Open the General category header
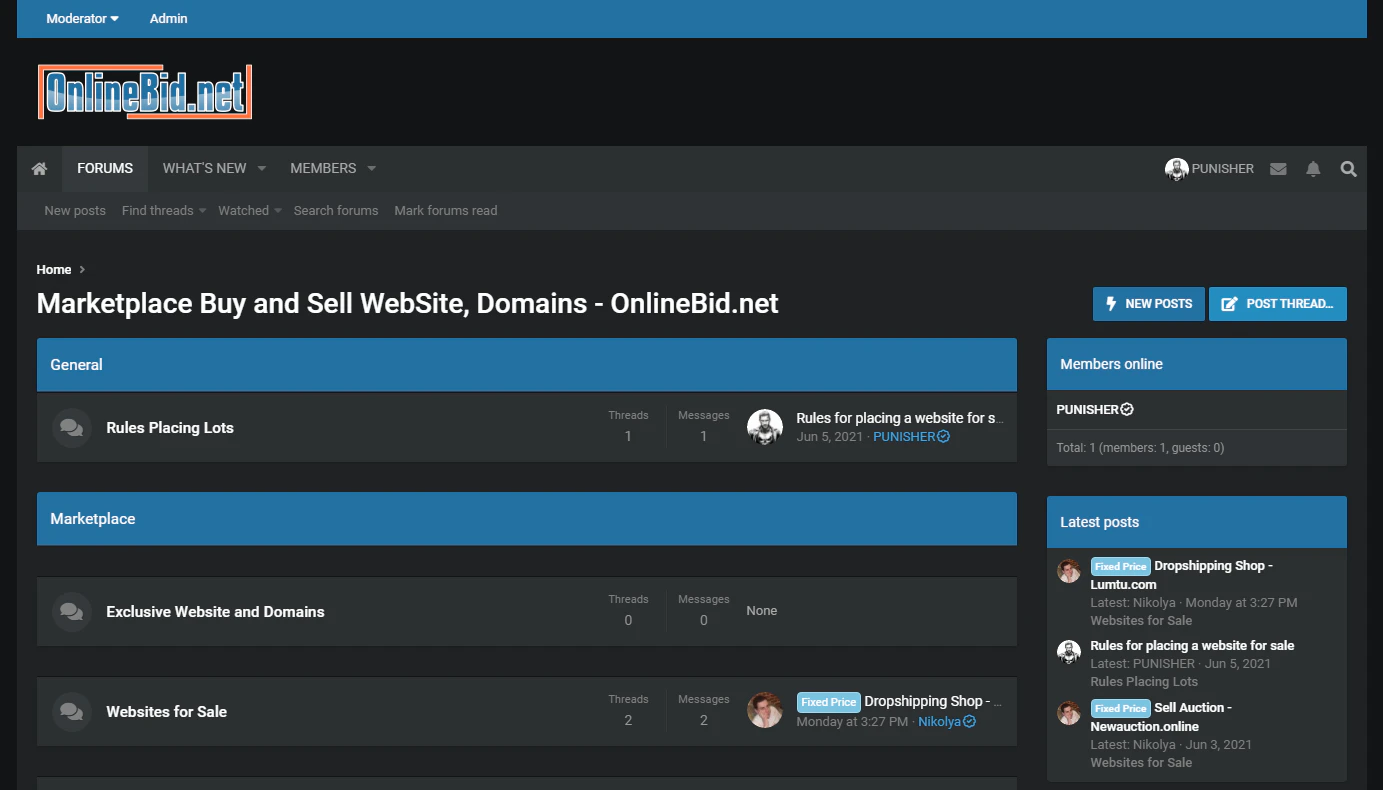 tap(77, 365)
